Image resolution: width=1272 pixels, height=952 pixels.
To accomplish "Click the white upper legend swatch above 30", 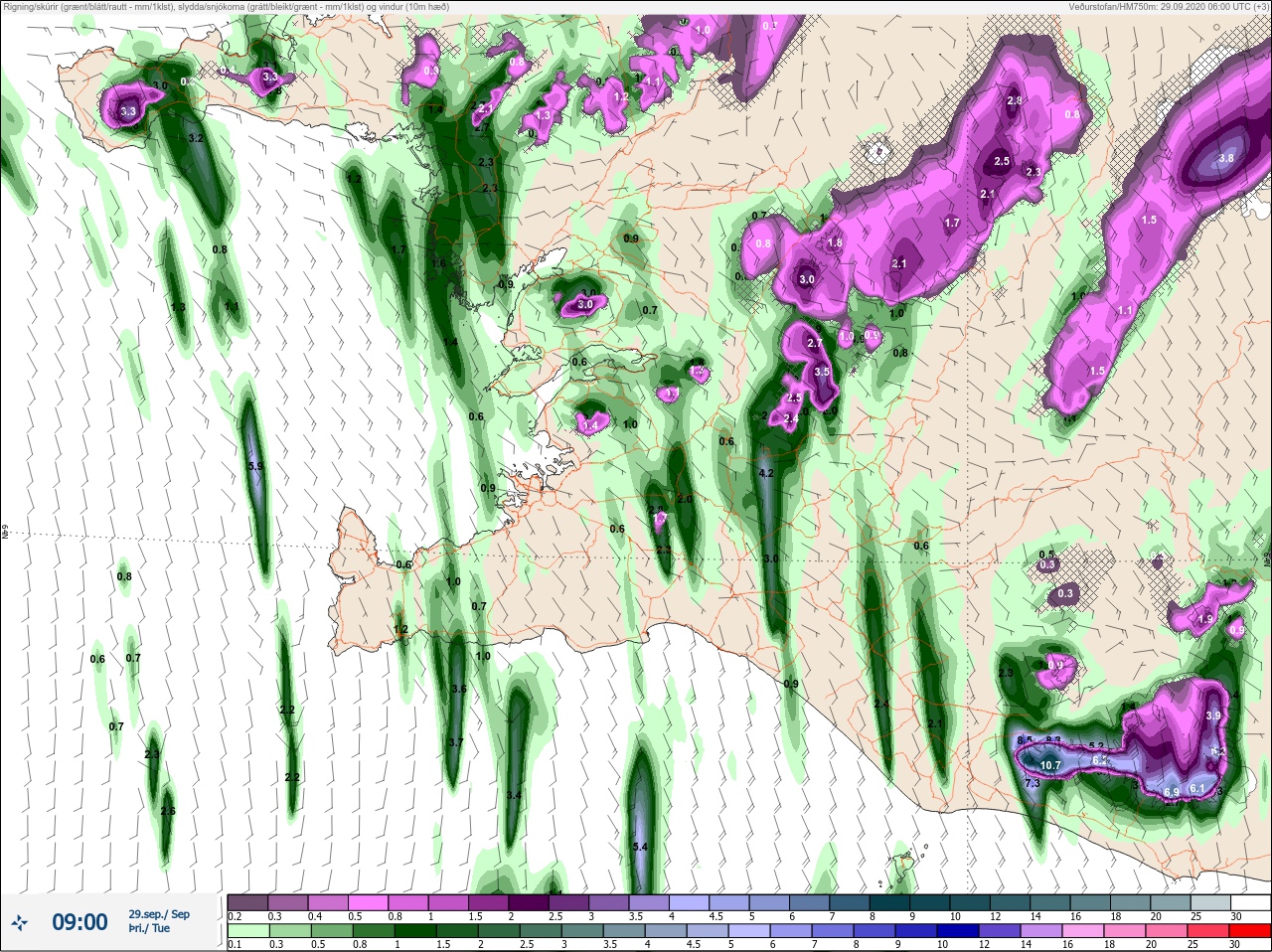I will (x=1249, y=902).
